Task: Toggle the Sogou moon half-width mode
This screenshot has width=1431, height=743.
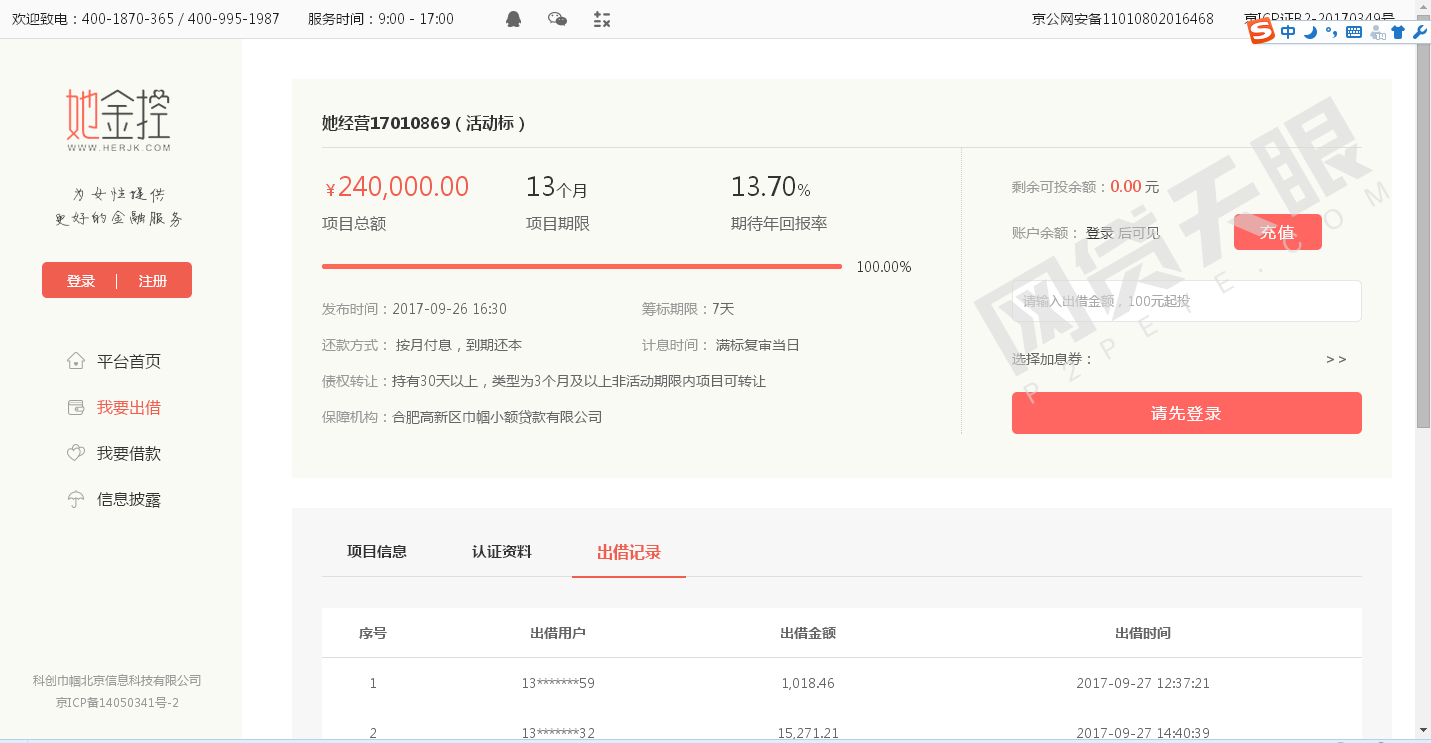Action: (1310, 32)
